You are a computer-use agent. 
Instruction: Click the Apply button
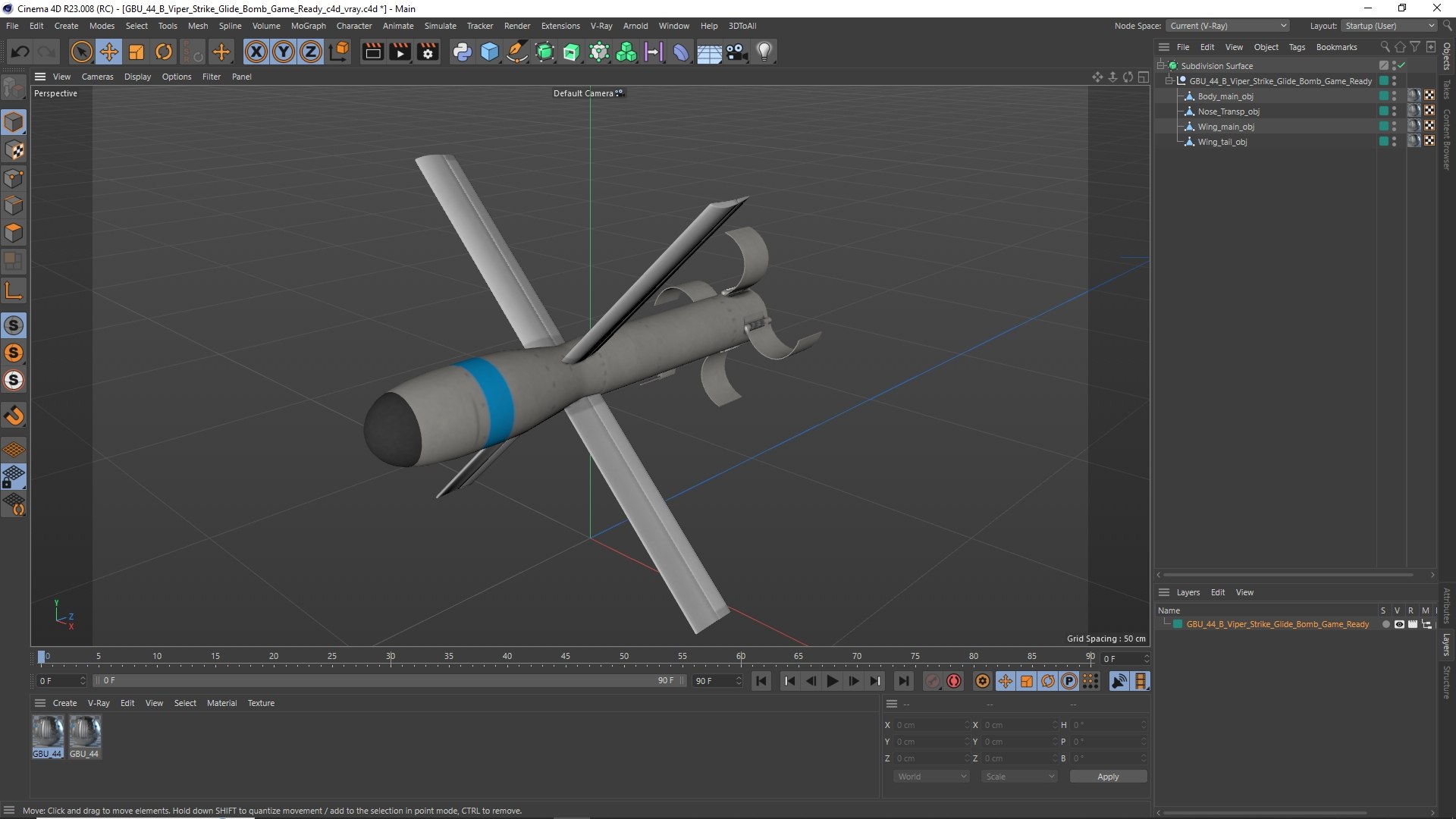pos(1108,777)
